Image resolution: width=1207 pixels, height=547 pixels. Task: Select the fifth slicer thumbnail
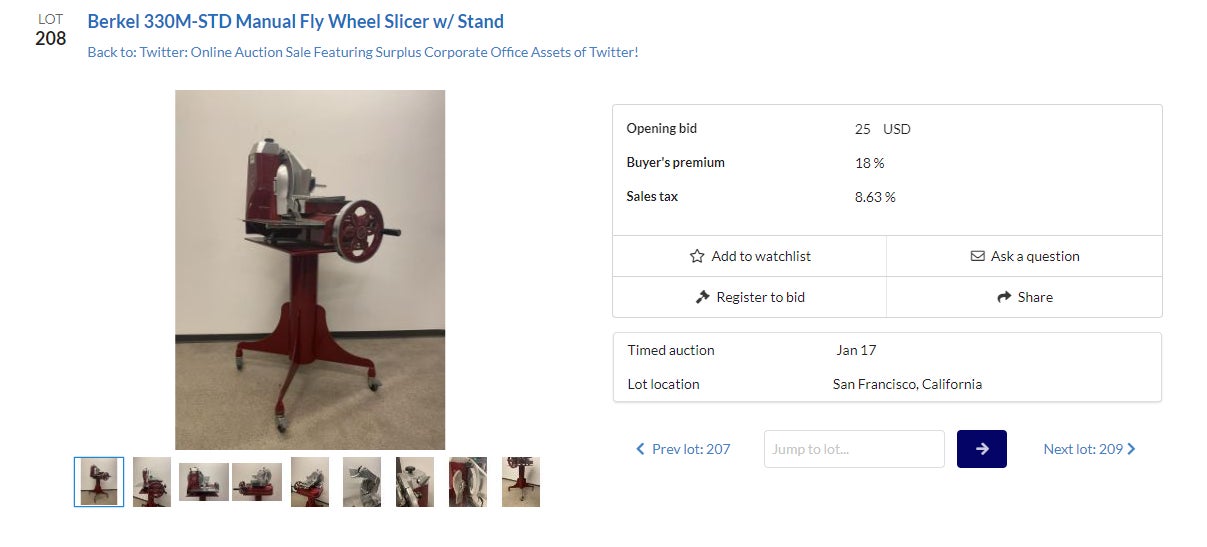(310, 482)
